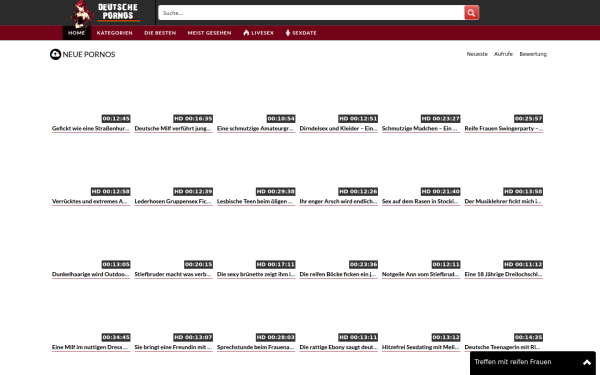Click the HD 00:17:11 duration badge
This screenshot has height=375, width=600.
(276, 264)
